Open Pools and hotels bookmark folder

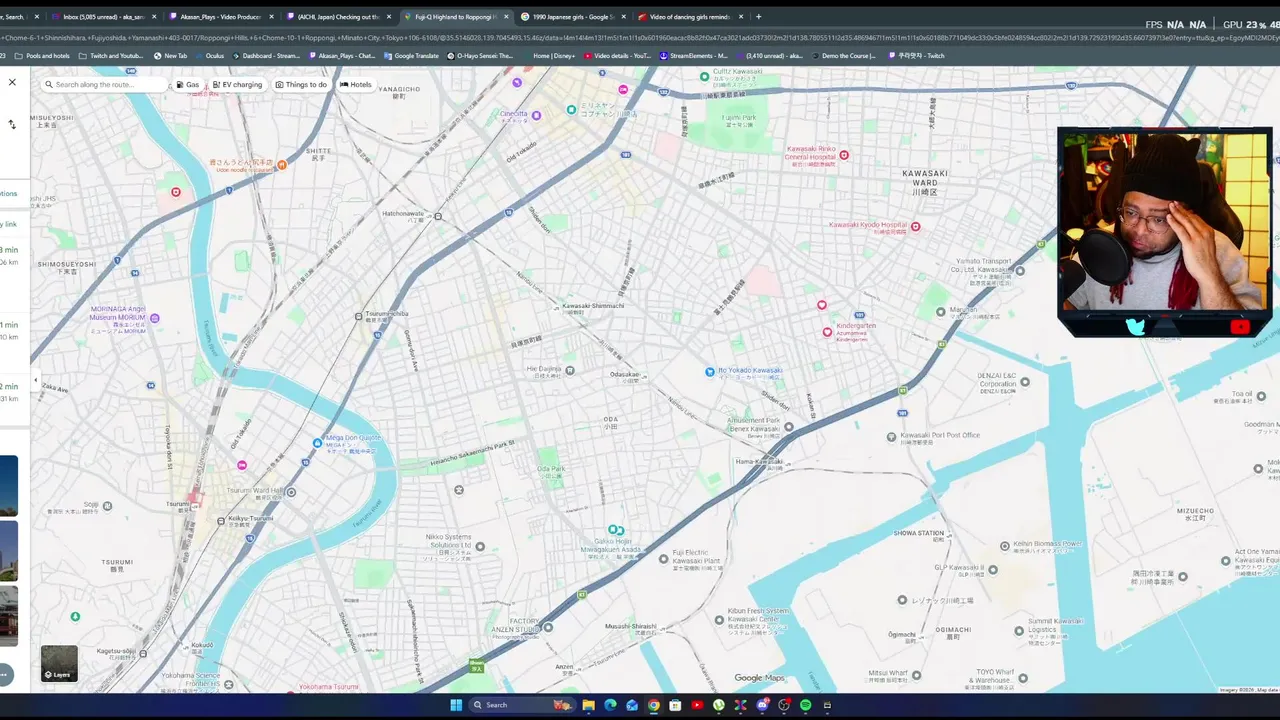pyautogui.click(x=42, y=56)
